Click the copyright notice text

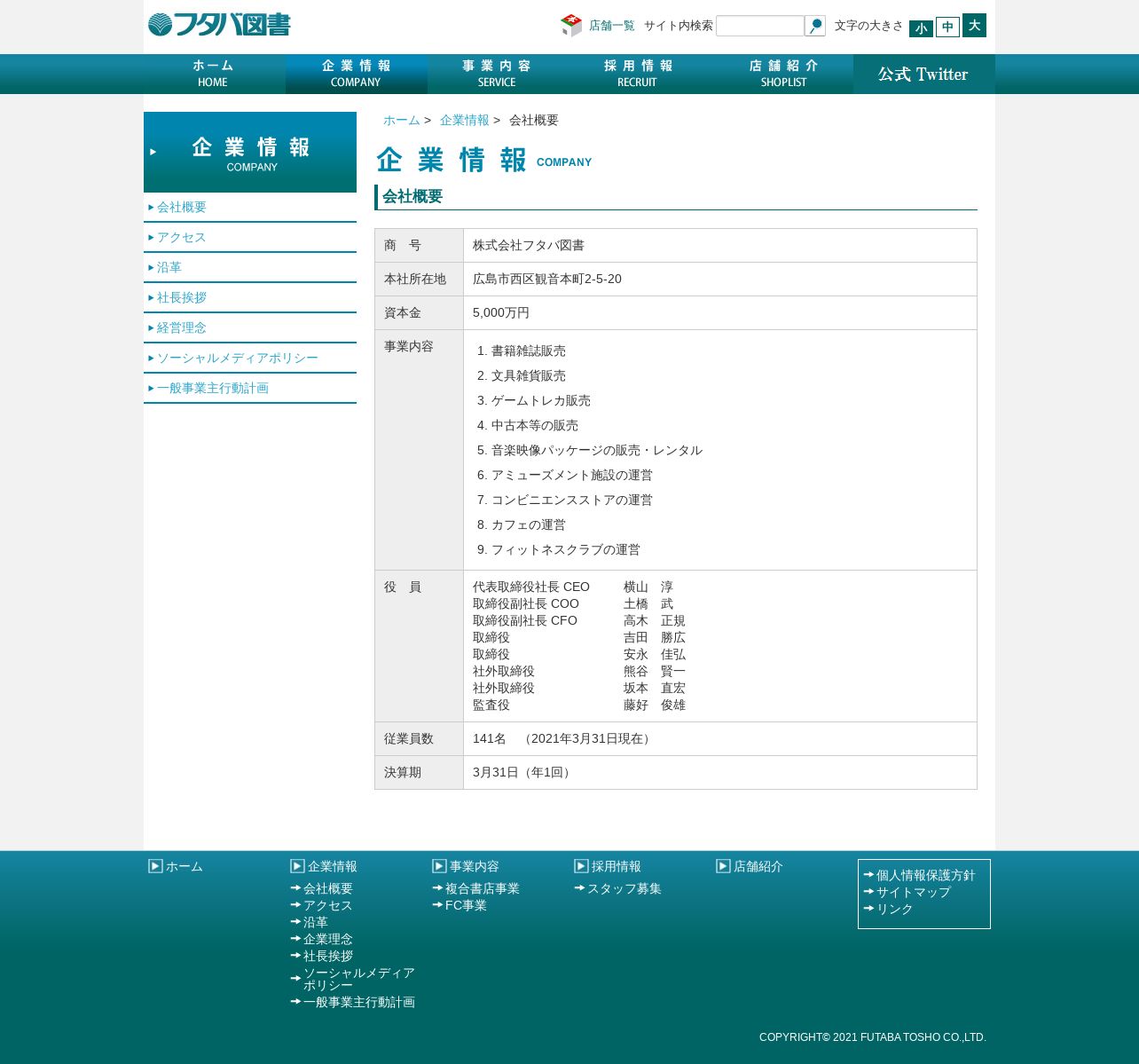coord(873,1037)
